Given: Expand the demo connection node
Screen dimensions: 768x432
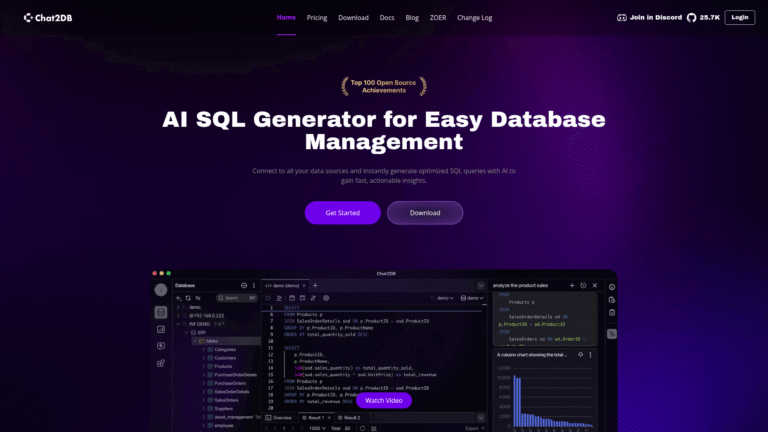Looking at the screenshot, I should [x=178, y=307].
